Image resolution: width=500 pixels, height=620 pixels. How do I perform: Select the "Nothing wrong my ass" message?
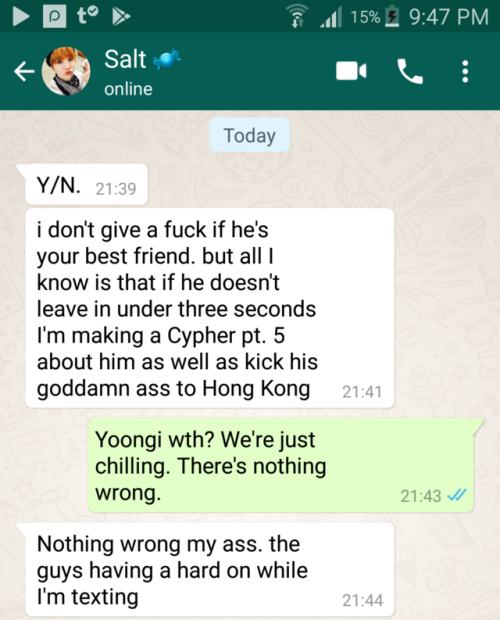click(210, 569)
